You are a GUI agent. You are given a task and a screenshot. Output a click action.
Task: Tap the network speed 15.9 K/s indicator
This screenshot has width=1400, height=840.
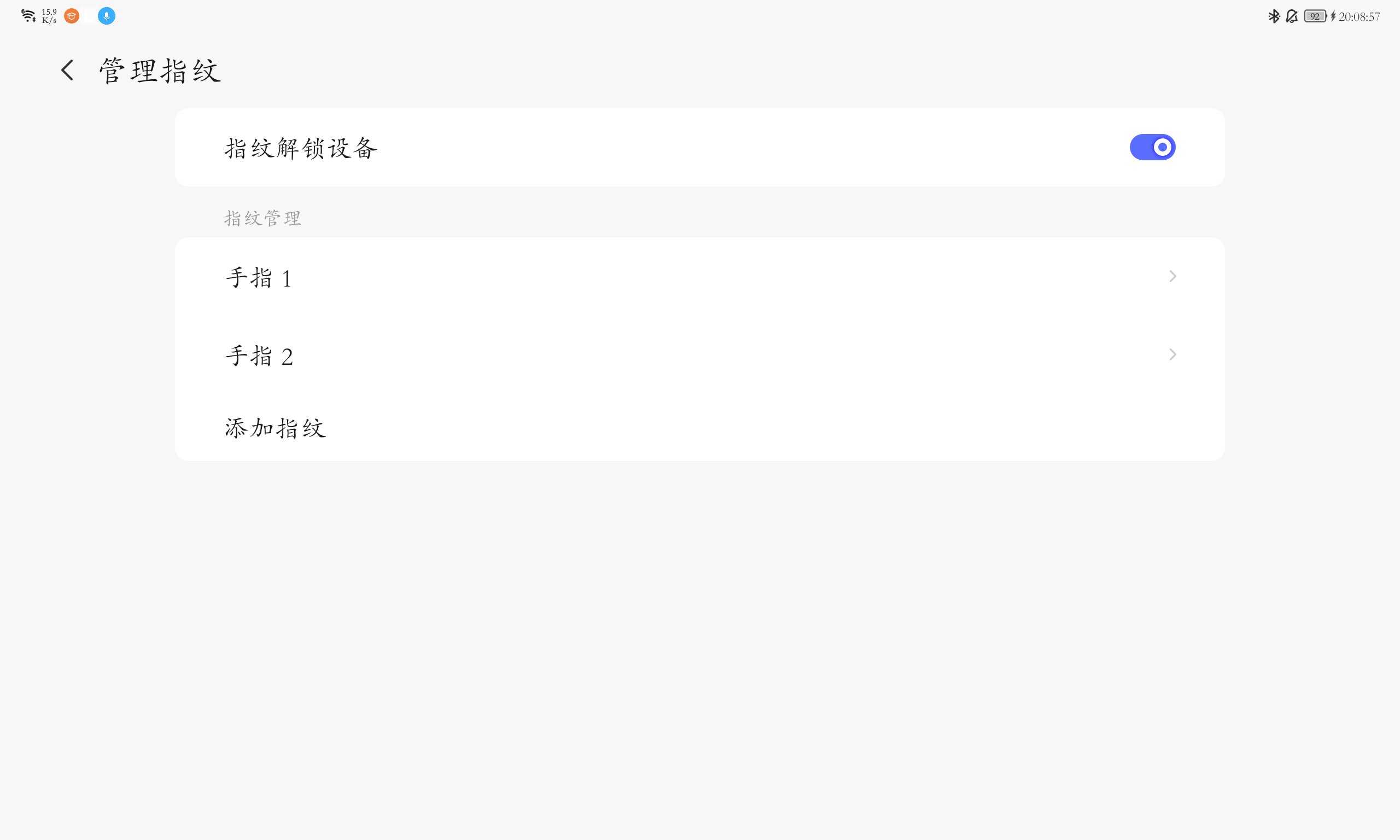tap(49, 16)
